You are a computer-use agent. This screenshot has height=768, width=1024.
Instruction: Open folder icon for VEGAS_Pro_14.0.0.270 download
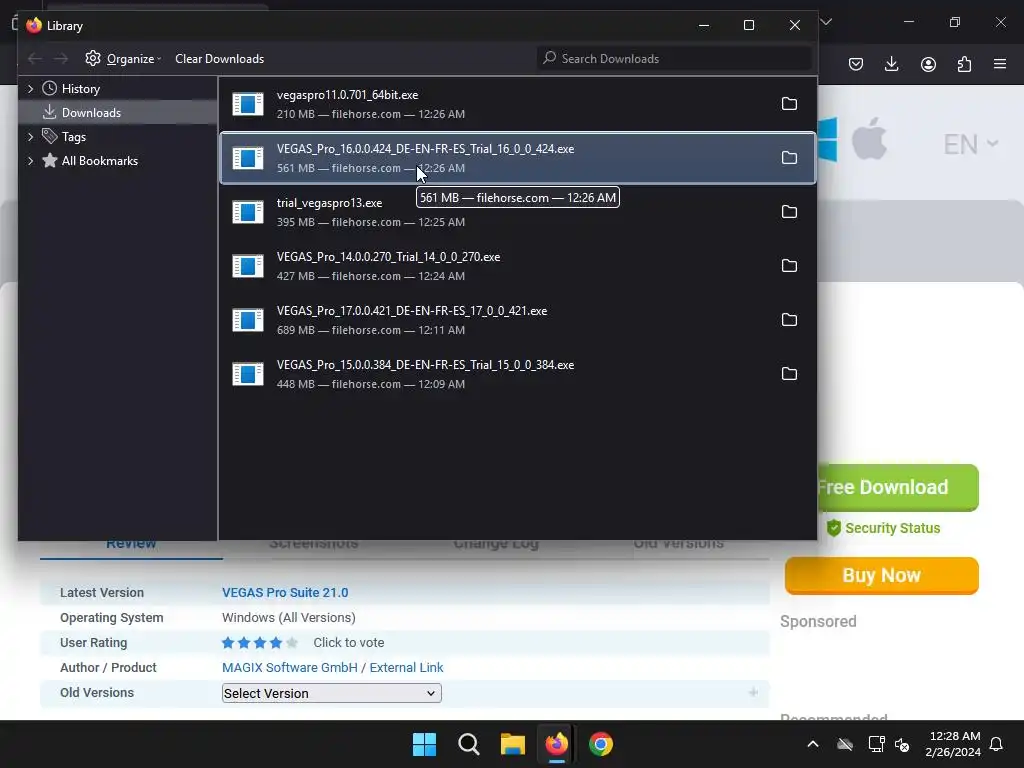[x=789, y=266]
